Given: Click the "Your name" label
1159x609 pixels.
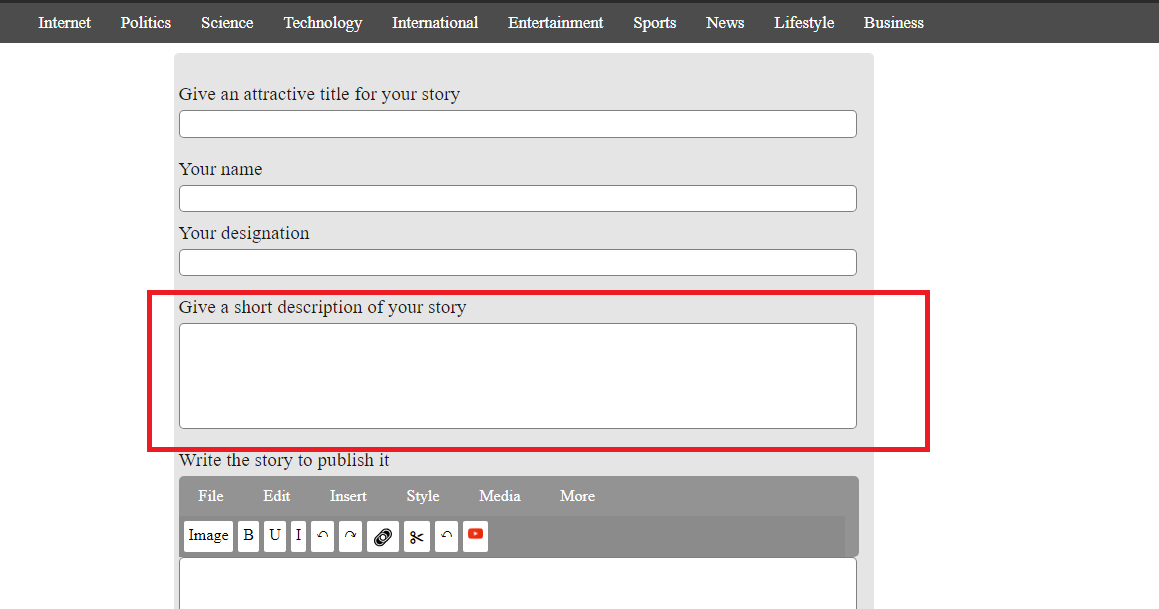Looking at the screenshot, I should pyautogui.click(x=220, y=169).
